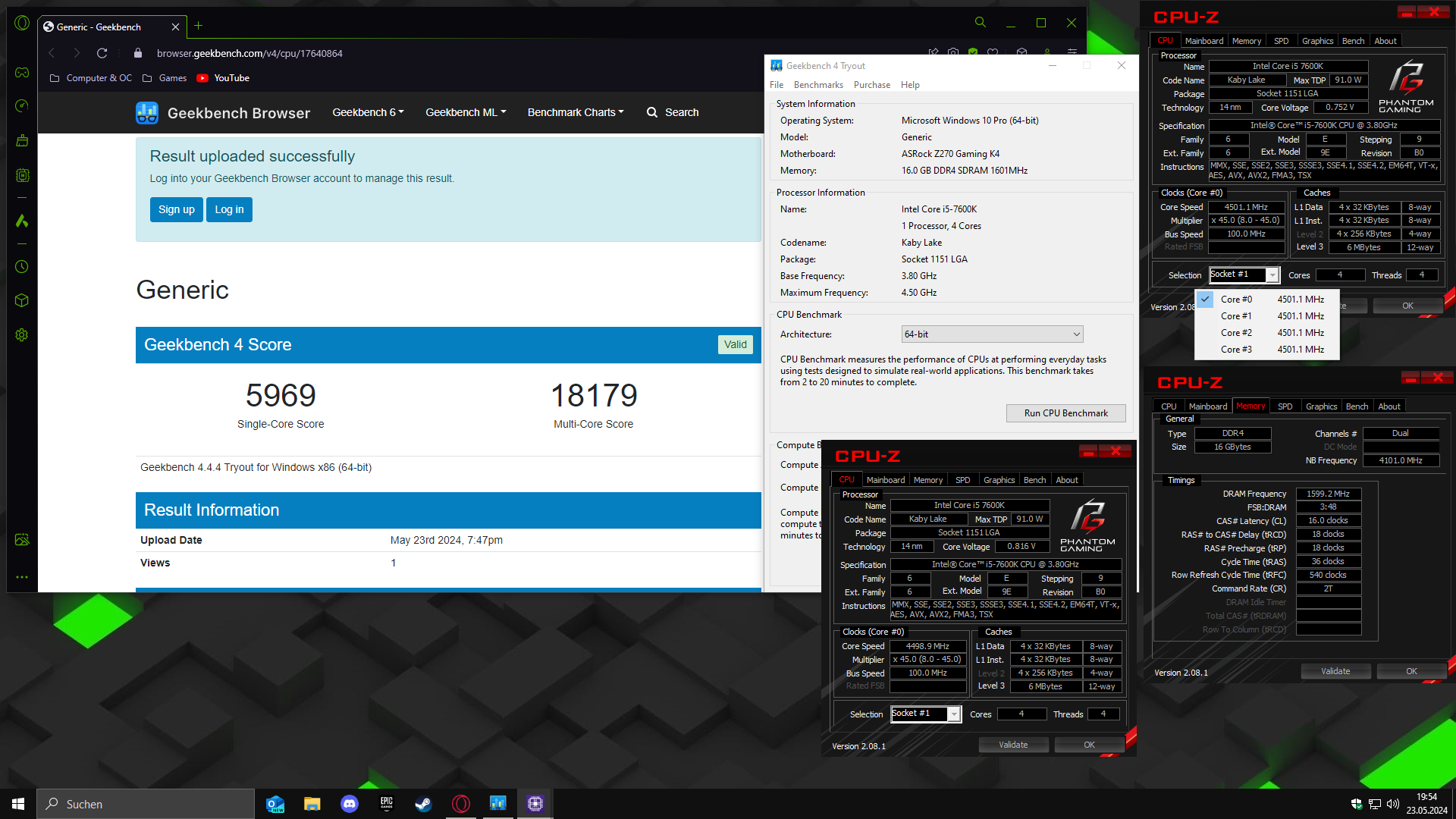1456x819 pixels.
Task: Click the Geekbench Browser logo icon
Action: pyautogui.click(x=147, y=112)
